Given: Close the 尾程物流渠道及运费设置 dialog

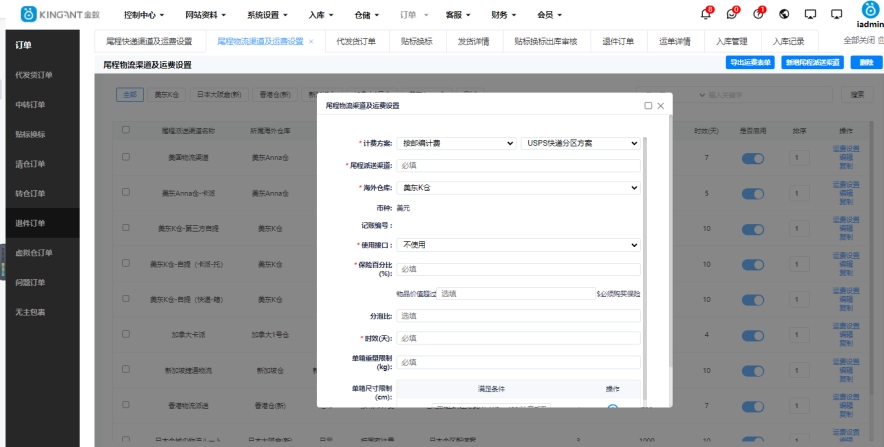Looking at the screenshot, I should coord(660,105).
